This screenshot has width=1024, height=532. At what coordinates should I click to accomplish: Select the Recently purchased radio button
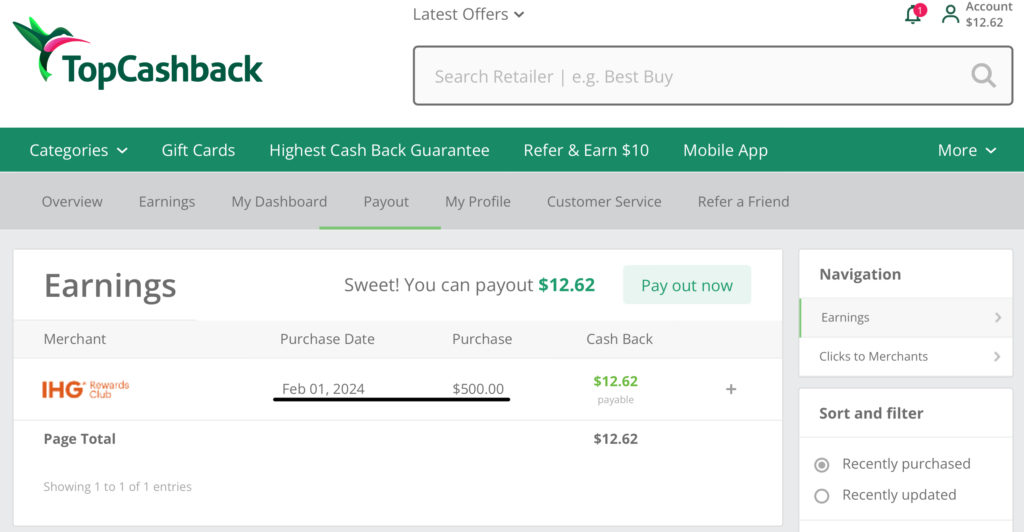tap(822, 464)
